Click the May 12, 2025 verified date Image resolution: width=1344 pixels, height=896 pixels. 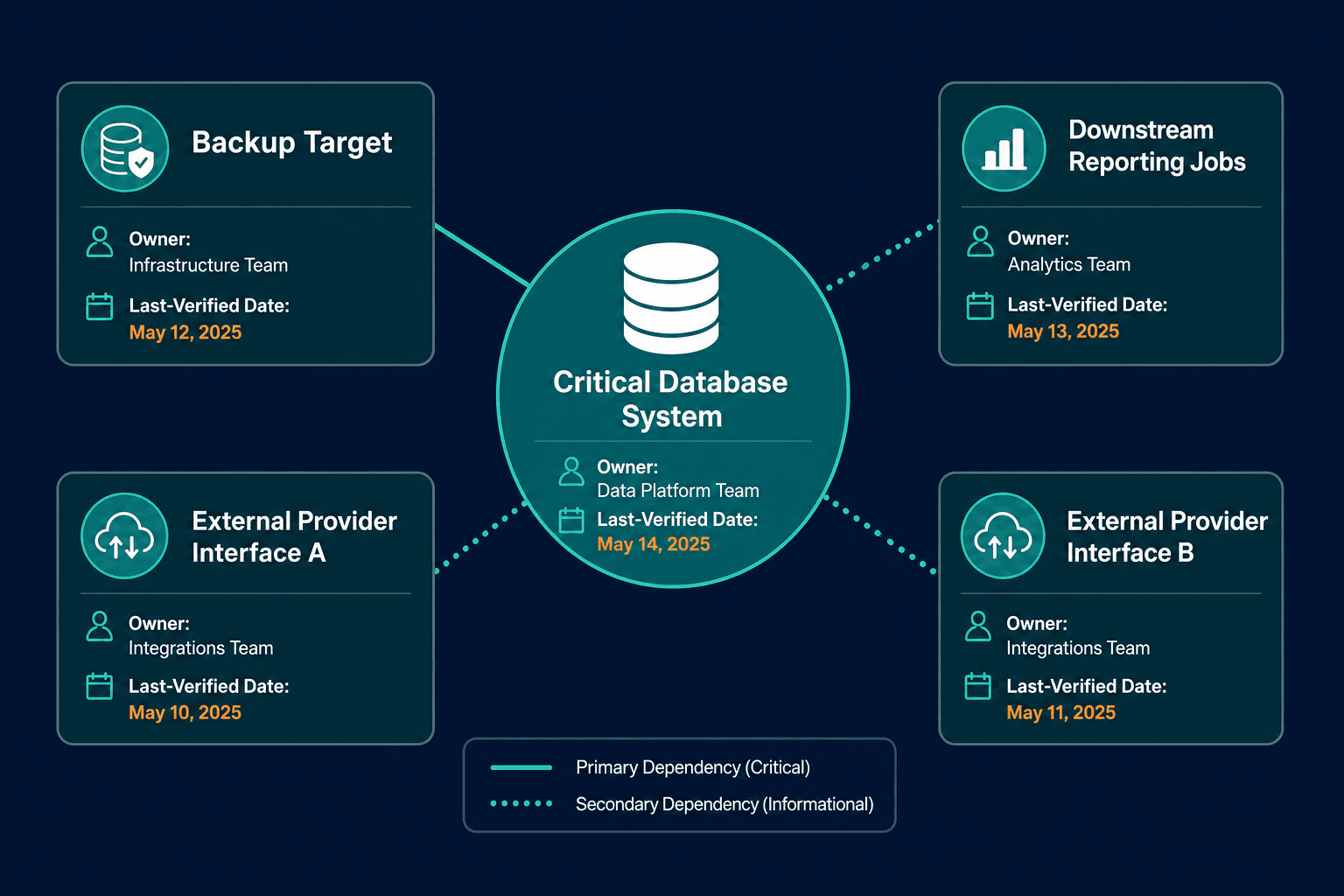(x=185, y=332)
